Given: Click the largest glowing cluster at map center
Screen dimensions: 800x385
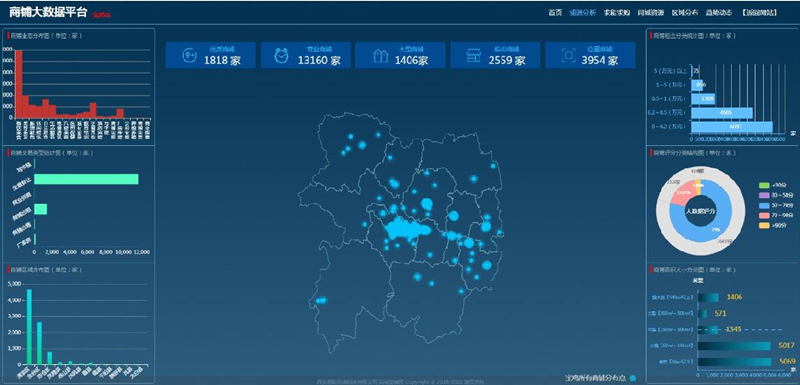Looking at the screenshot, I should click(405, 230).
